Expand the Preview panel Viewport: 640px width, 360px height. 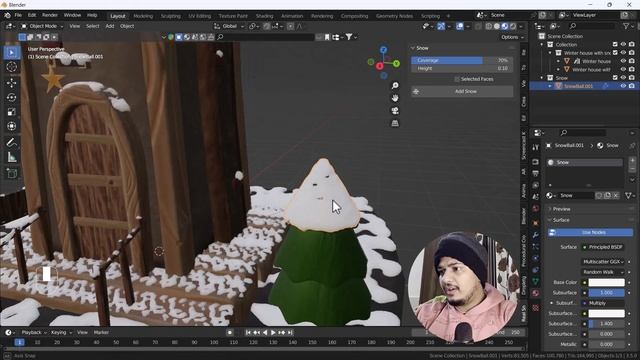click(x=562, y=209)
